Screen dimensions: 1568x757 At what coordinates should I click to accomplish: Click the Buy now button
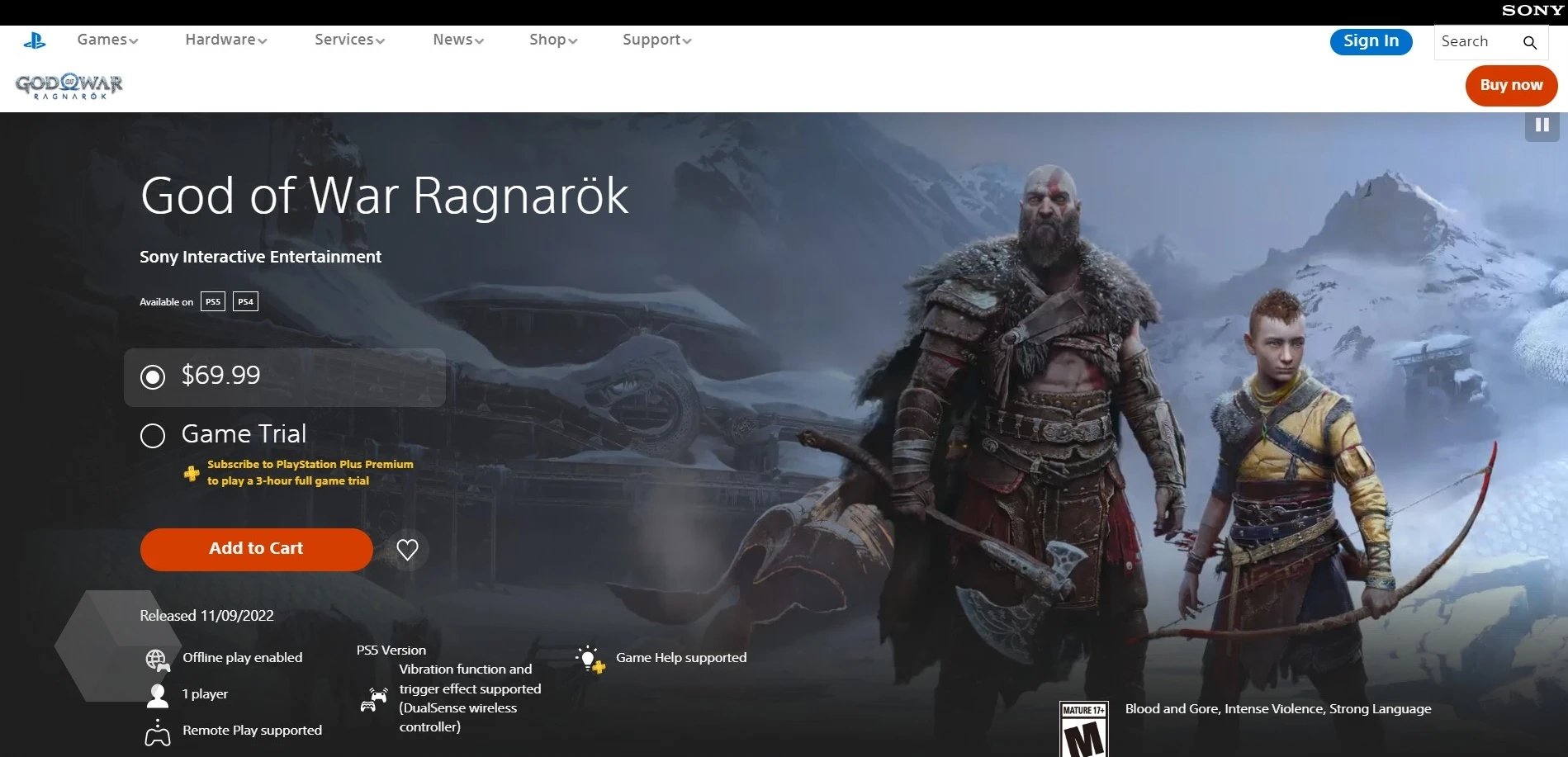tap(1511, 85)
